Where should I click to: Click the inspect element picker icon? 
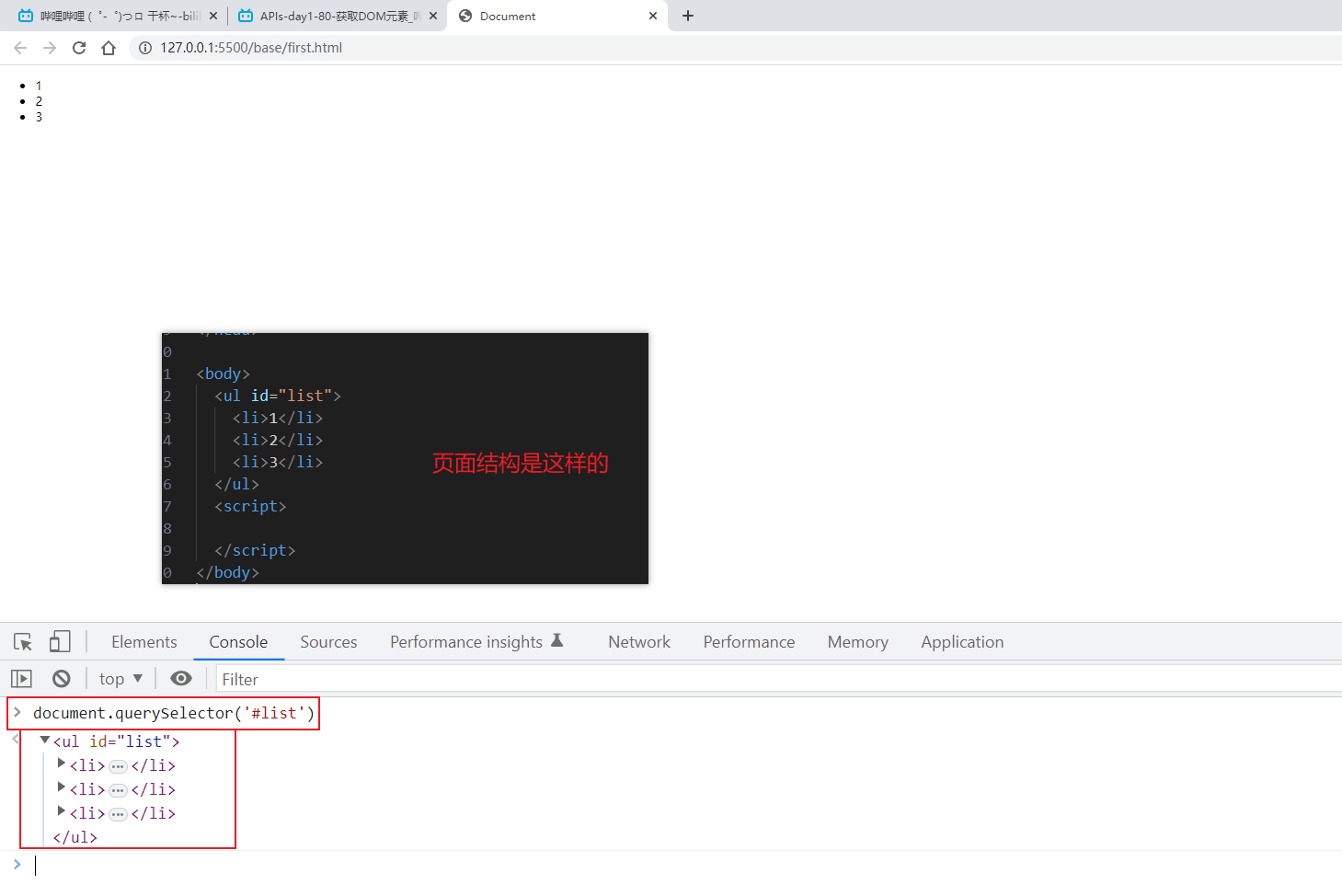[x=23, y=642]
